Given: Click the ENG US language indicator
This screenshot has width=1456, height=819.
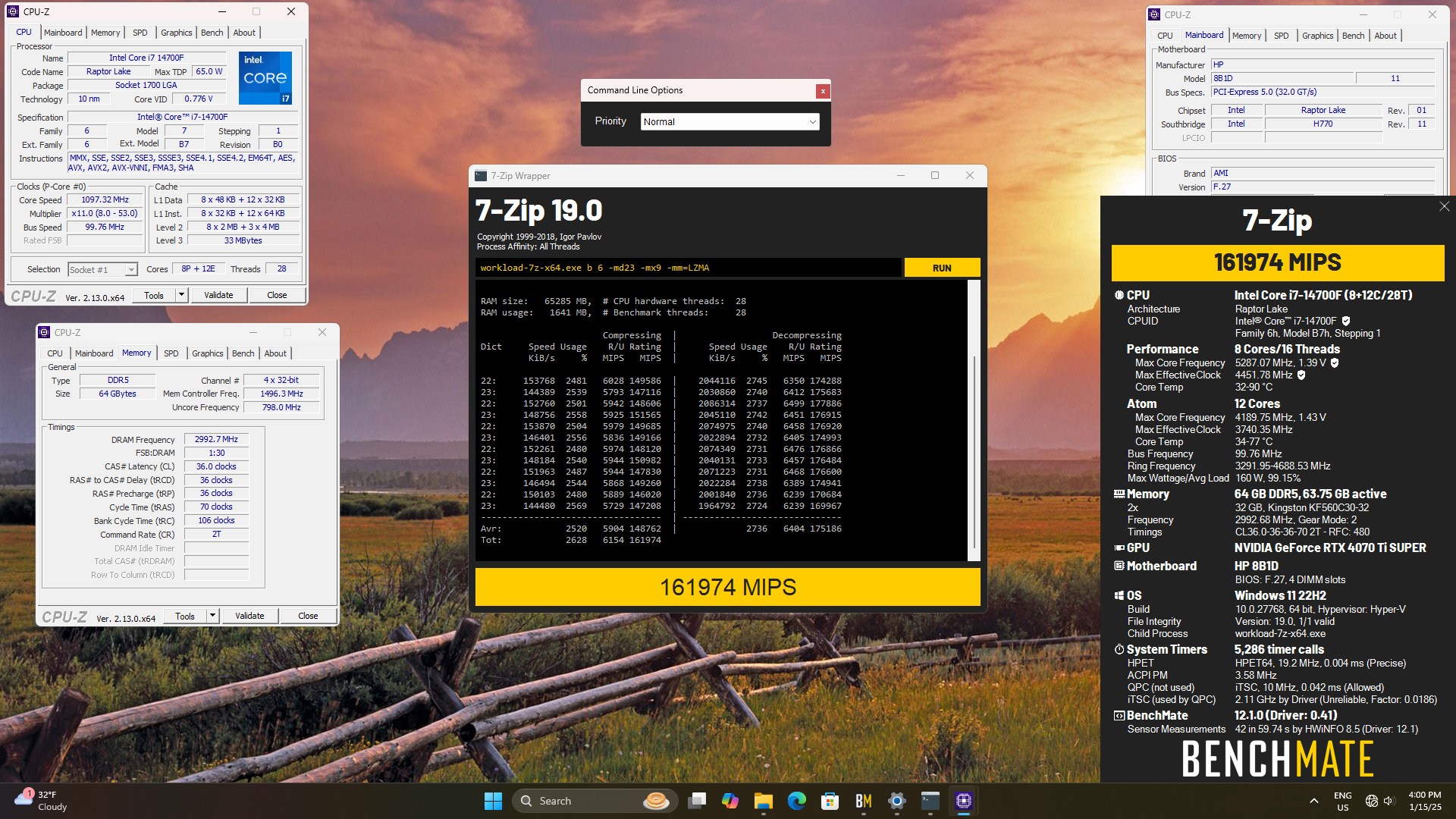Looking at the screenshot, I should click(x=1342, y=801).
